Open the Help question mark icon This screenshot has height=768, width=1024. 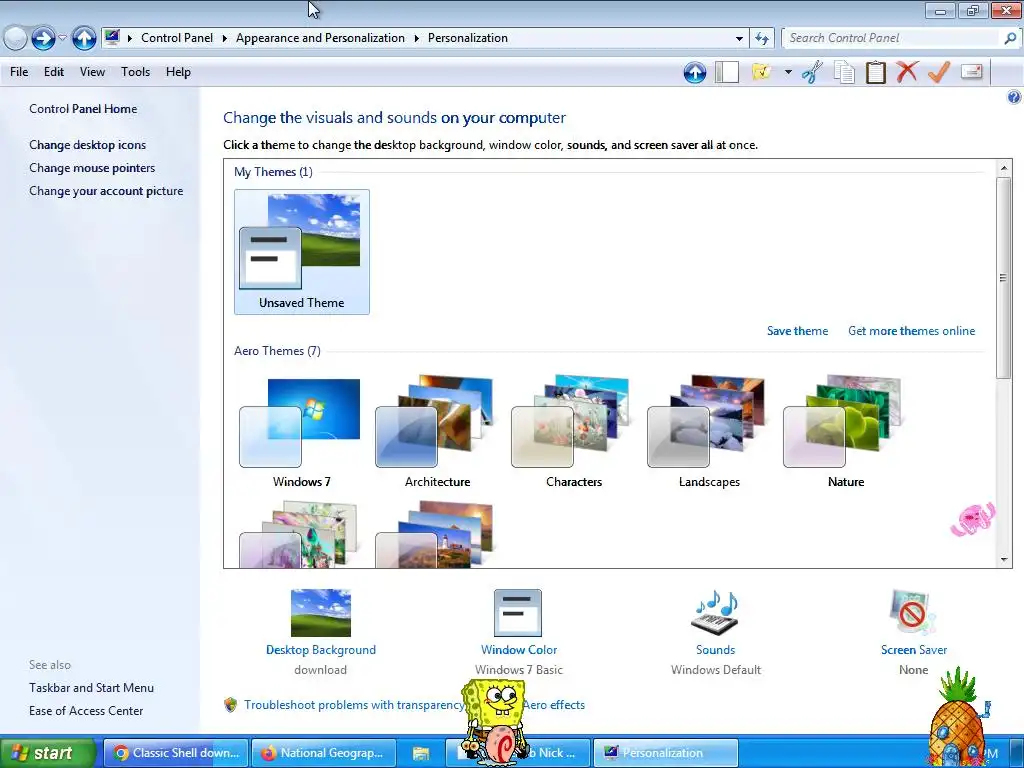1014,97
